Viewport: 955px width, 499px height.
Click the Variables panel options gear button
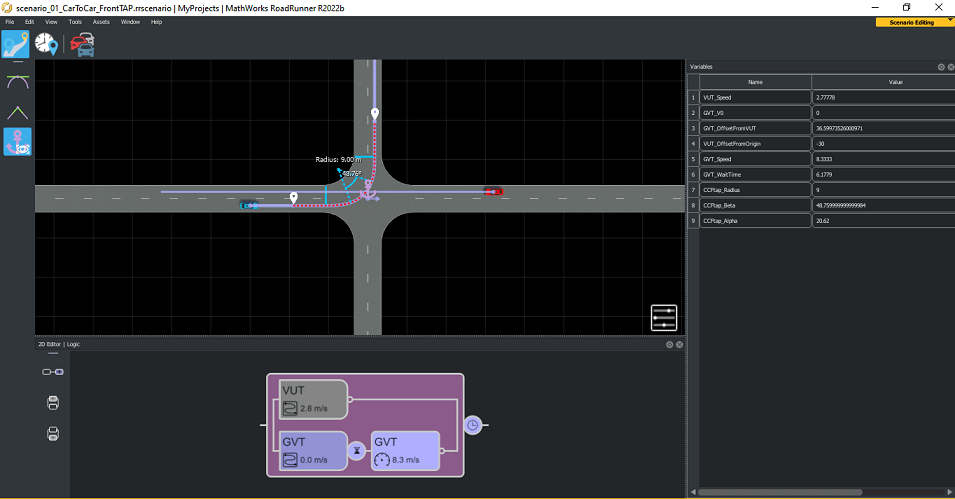[x=941, y=67]
